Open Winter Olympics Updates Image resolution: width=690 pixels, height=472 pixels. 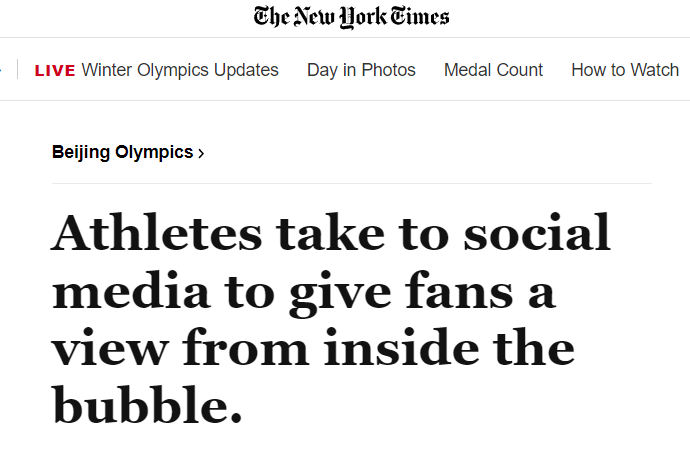(x=180, y=70)
